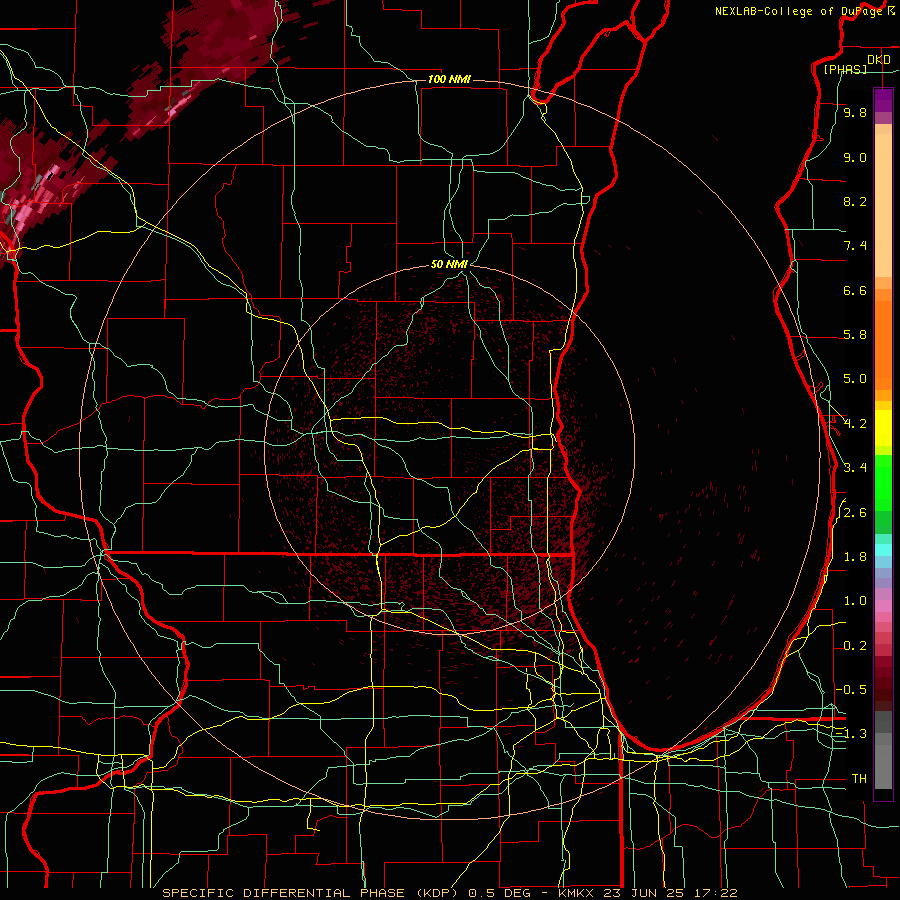Click the 8.2 scale value label

pyautogui.click(x=855, y=201)
